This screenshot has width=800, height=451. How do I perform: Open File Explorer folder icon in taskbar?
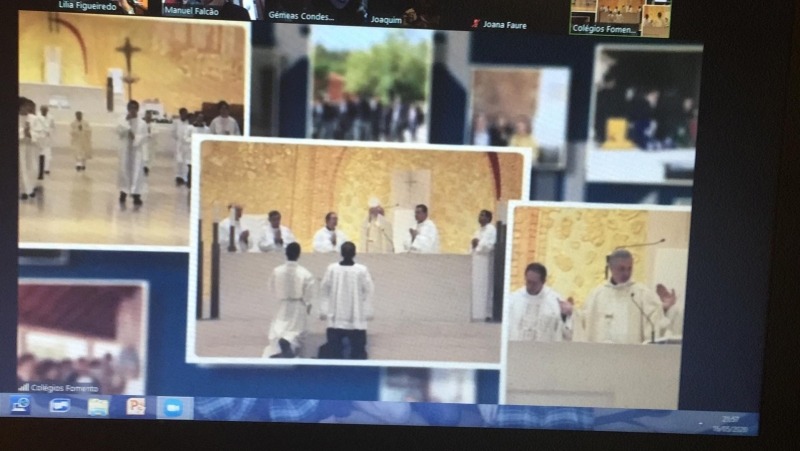(98, 407)
